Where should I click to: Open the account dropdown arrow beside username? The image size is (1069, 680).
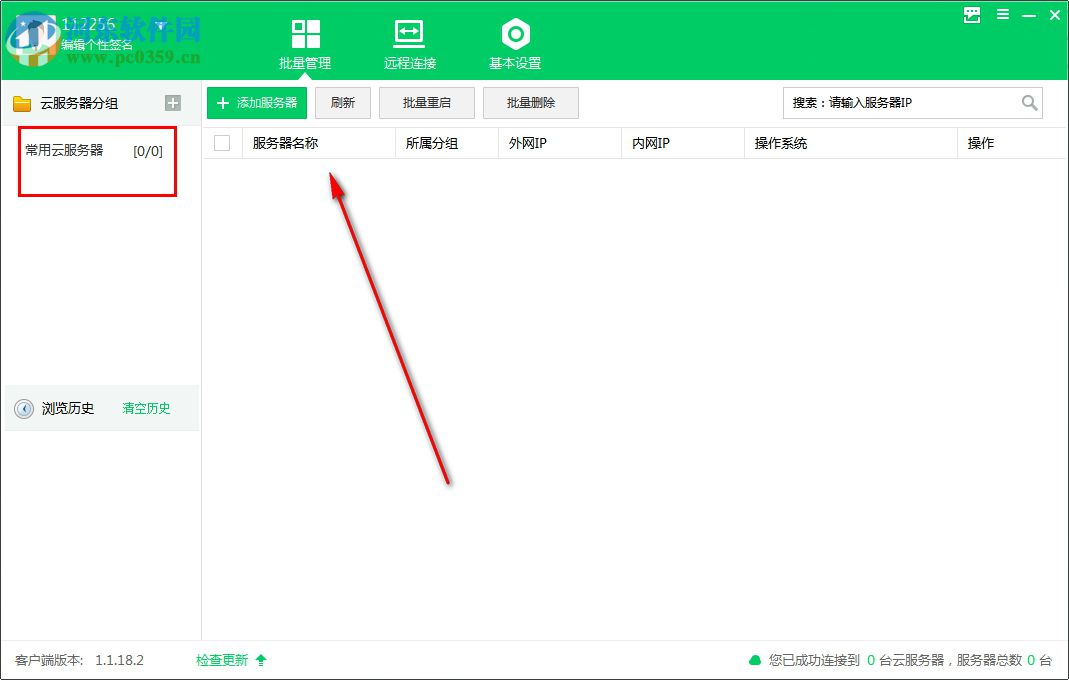(x=161, y=26)
